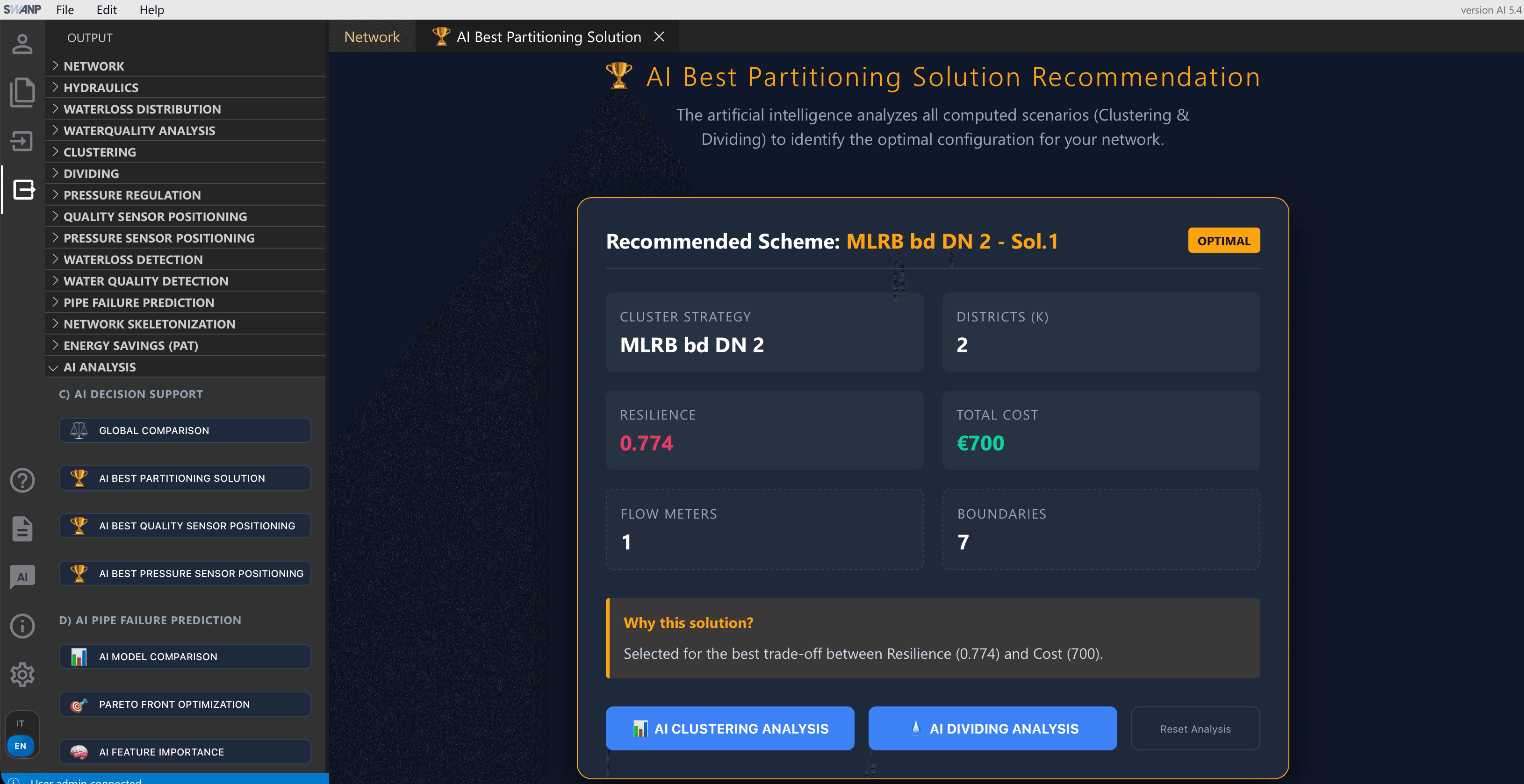The height and width of the screenshot is (784, 1524).
Task: Expand the CLUSTERING section
Action: pos(185,152)
